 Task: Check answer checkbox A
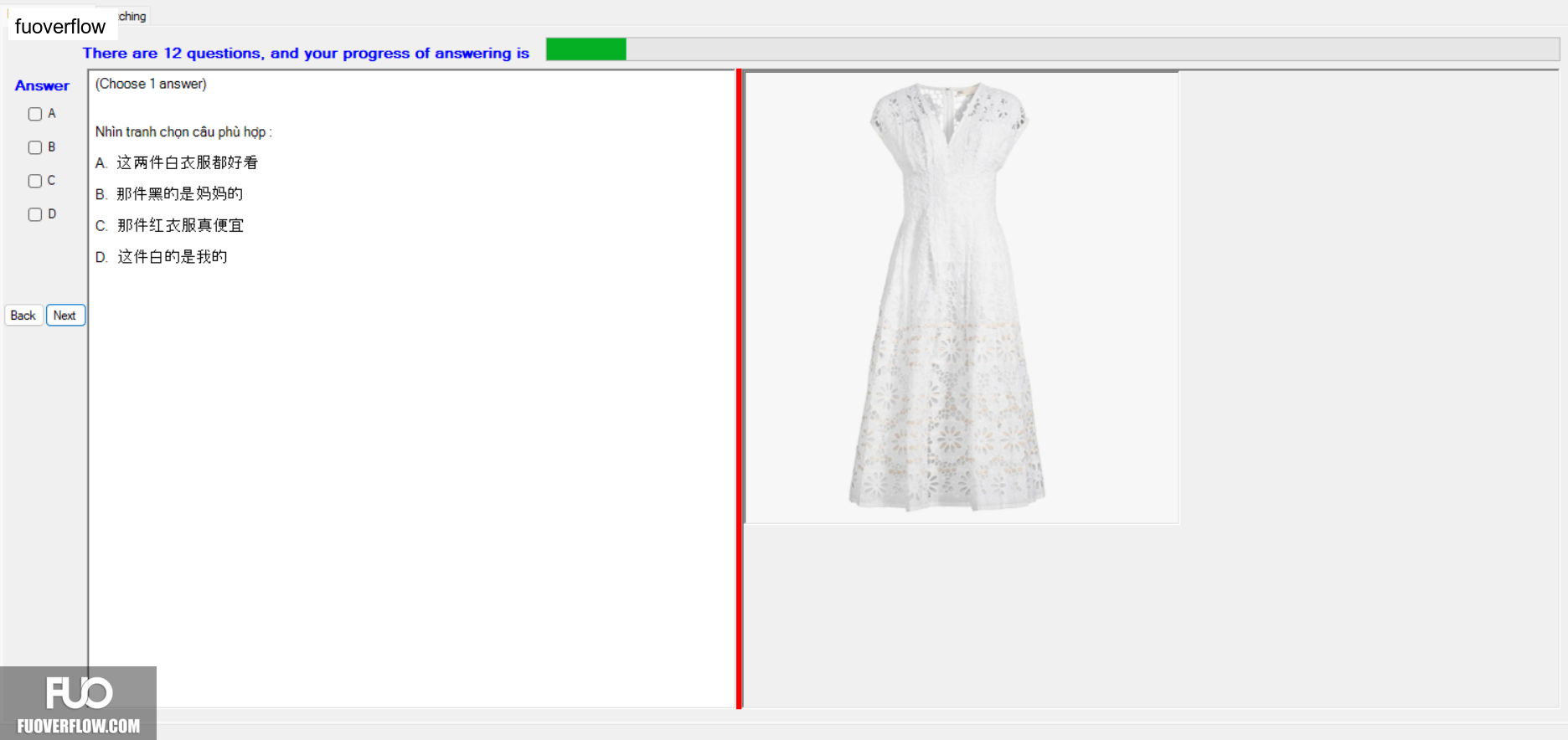35,114
